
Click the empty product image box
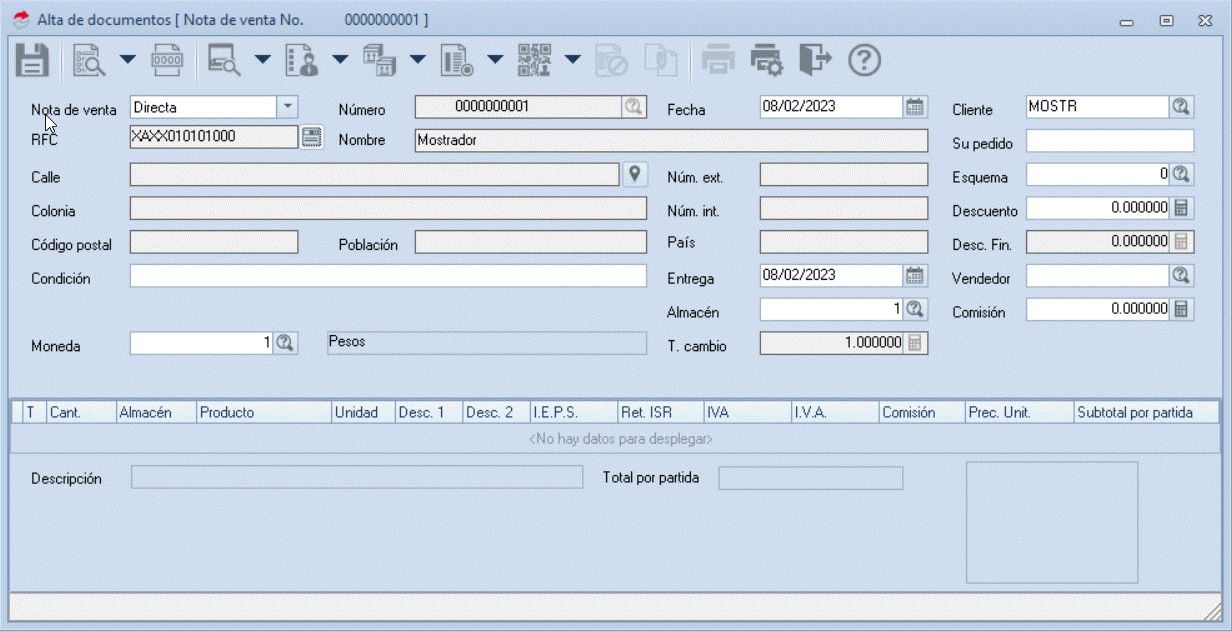tap(1052, 522)
